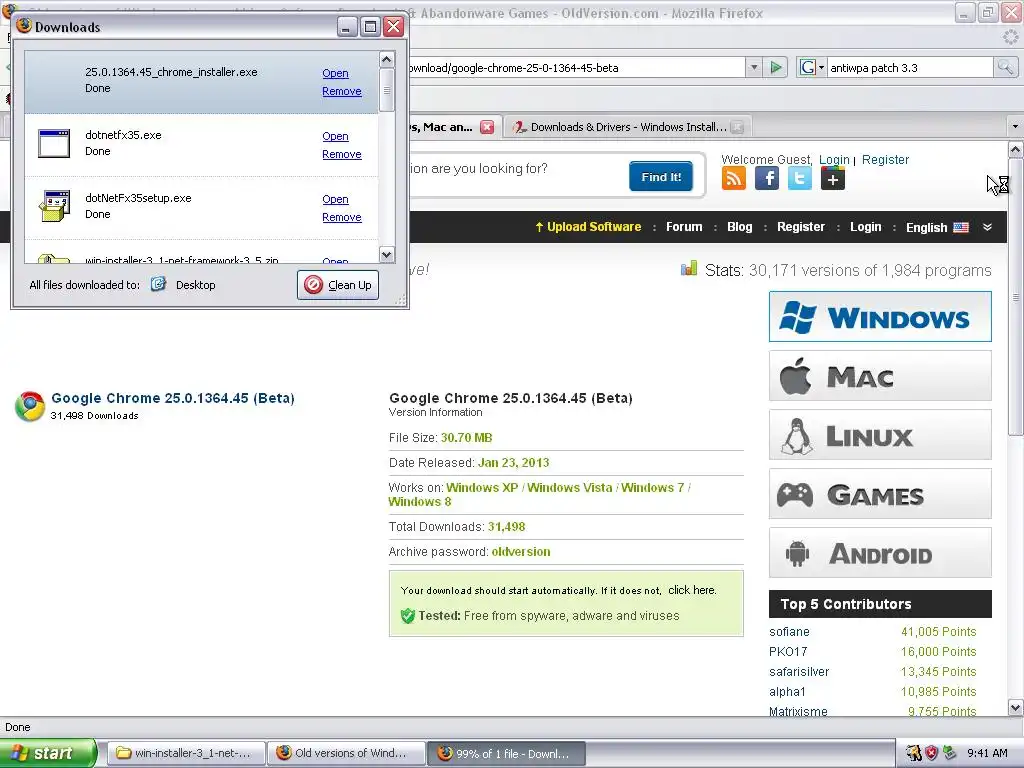Click the Facebook icon
Image resolution: width=1024 pixels, height=768 pixels.
tap(767, 178)
